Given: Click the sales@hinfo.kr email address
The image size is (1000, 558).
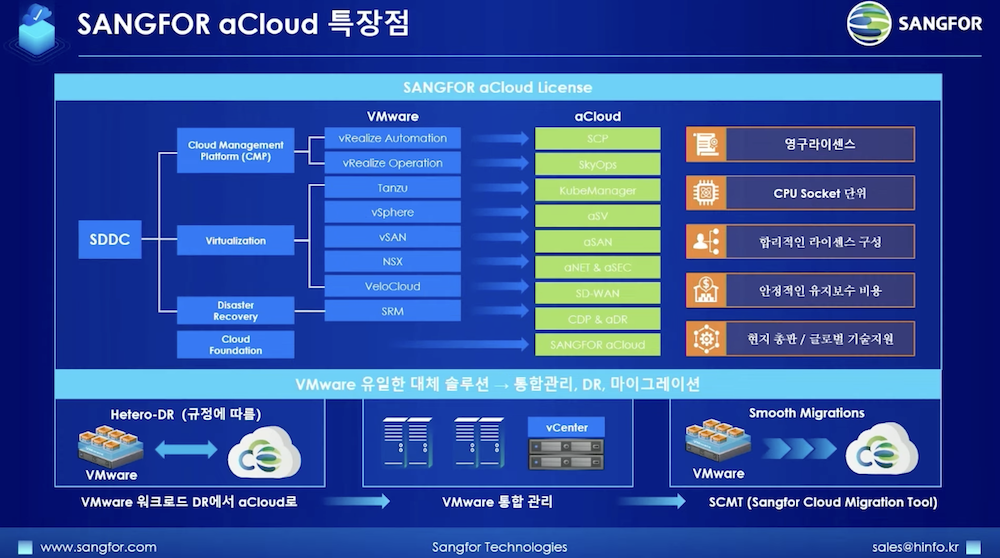Looking at the screenshot, I should pyautogui.click(x=915, y=547).
